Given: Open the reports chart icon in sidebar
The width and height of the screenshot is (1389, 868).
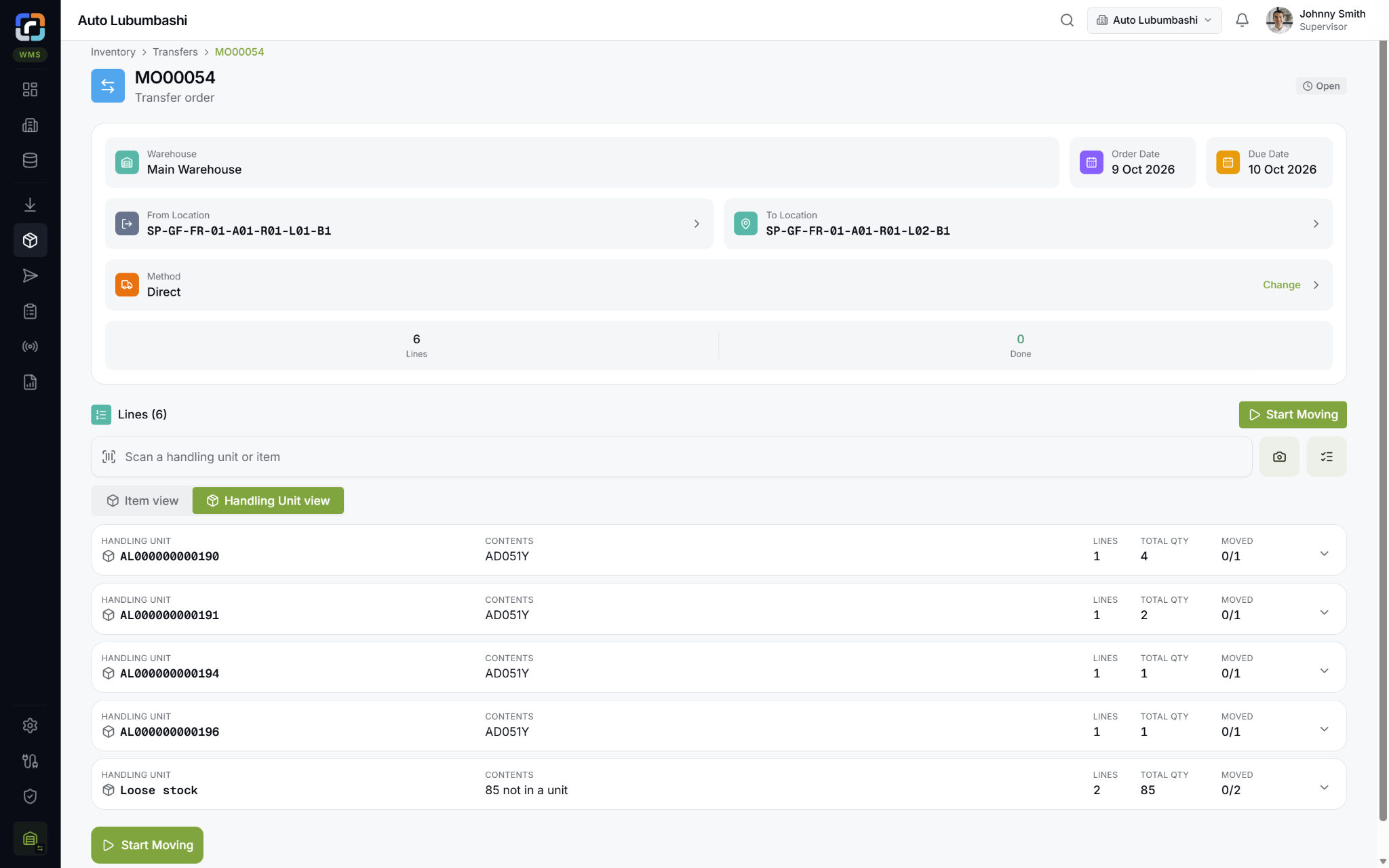Looking at the screenshot, I should 30,382.
